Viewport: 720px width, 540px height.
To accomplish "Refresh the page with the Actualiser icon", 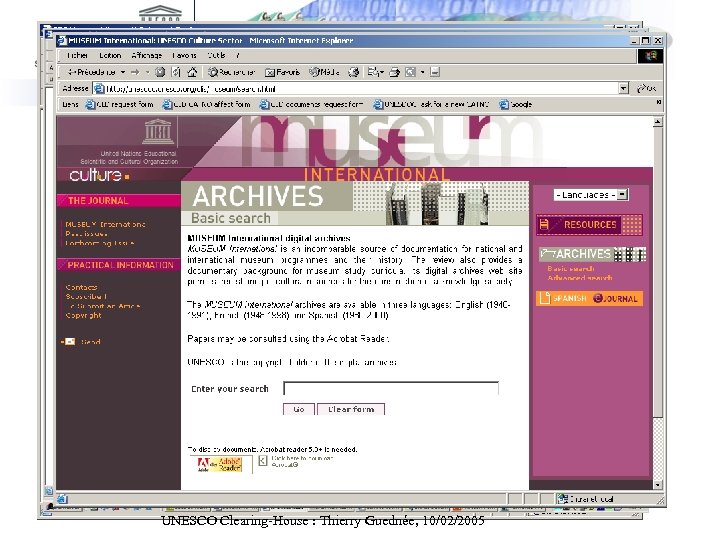I will [176, 72].
